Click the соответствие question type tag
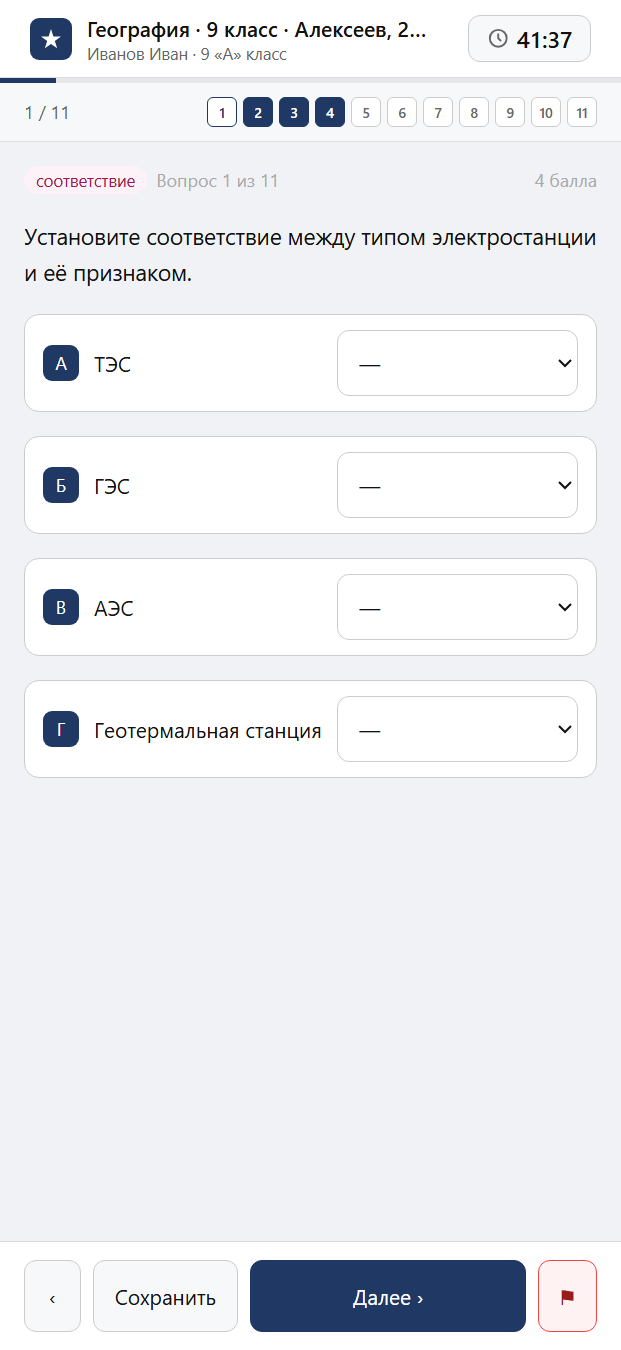This screenshot has width=621, height=1350. 85,181
